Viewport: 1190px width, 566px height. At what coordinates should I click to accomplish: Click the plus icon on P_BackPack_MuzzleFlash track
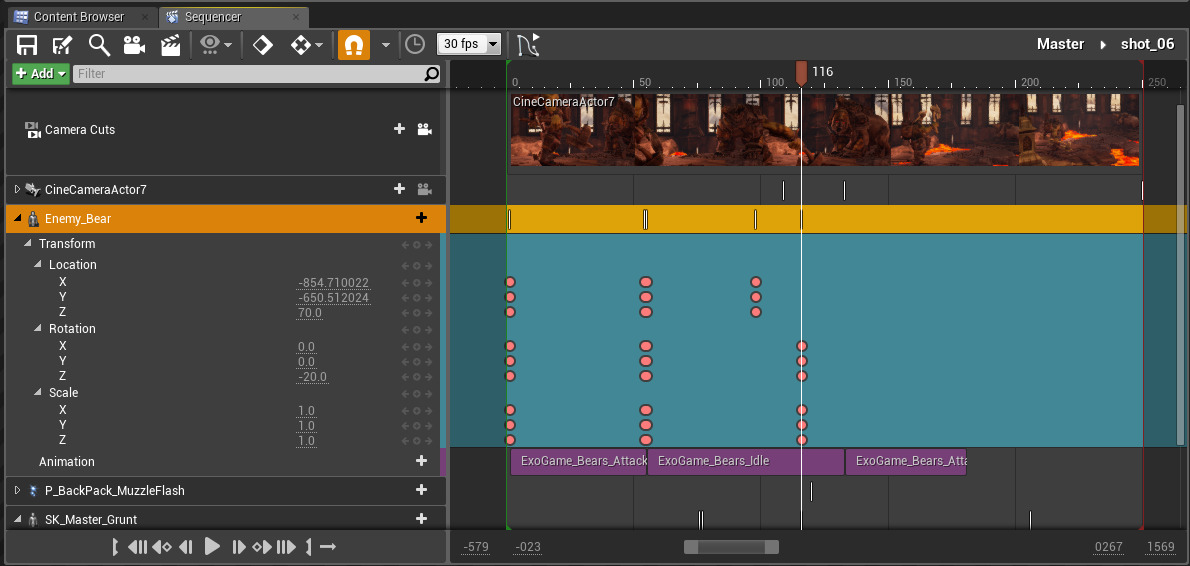(421, 491)
